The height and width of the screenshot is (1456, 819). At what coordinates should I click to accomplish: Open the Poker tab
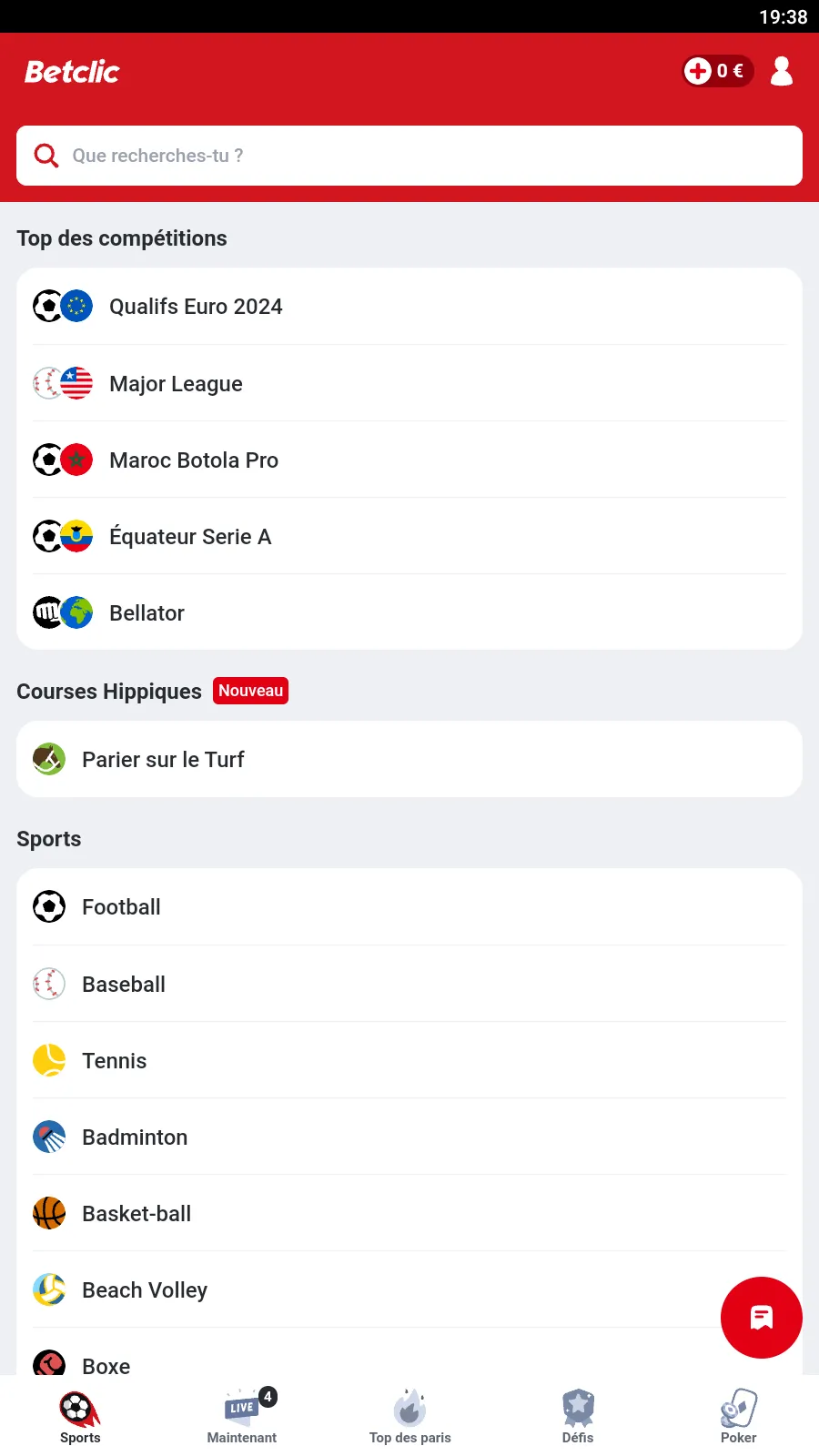click(738, 1416)
